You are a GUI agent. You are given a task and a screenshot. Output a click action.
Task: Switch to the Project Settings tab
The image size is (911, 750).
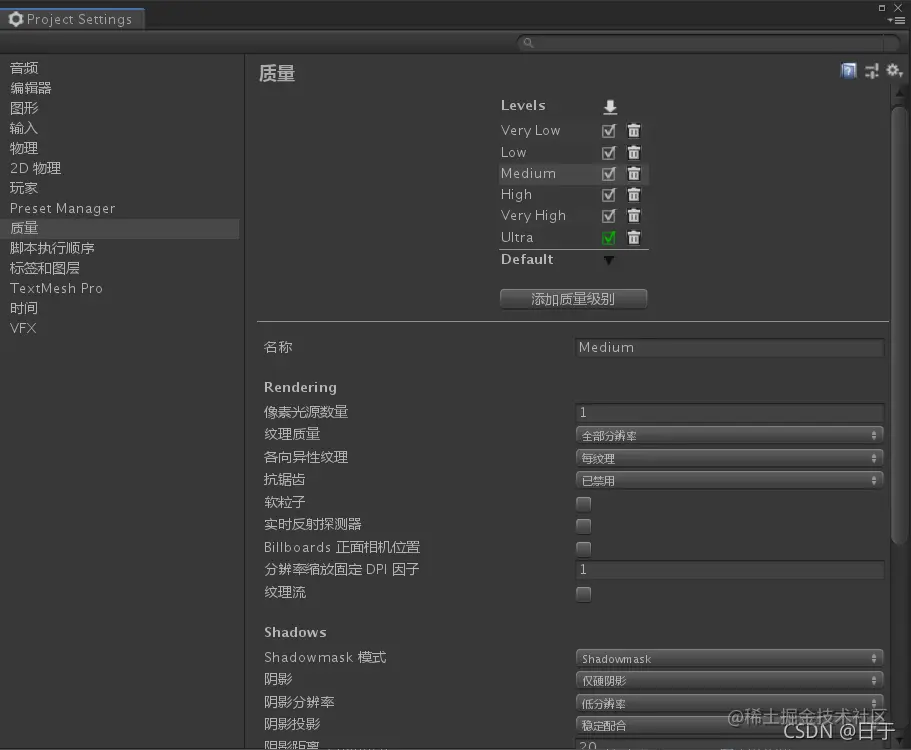[72, 19]
